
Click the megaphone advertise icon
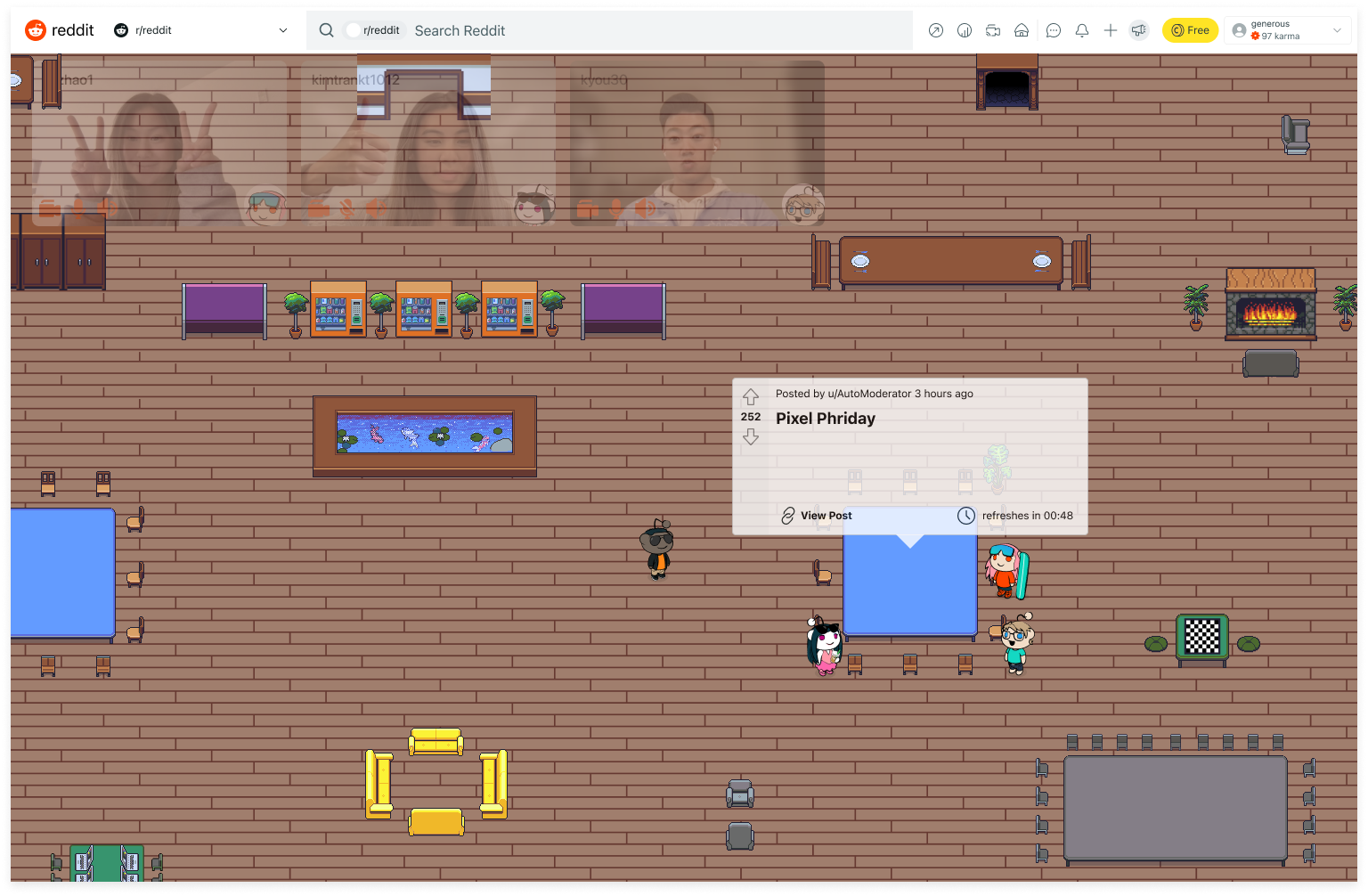point(1139,30)
